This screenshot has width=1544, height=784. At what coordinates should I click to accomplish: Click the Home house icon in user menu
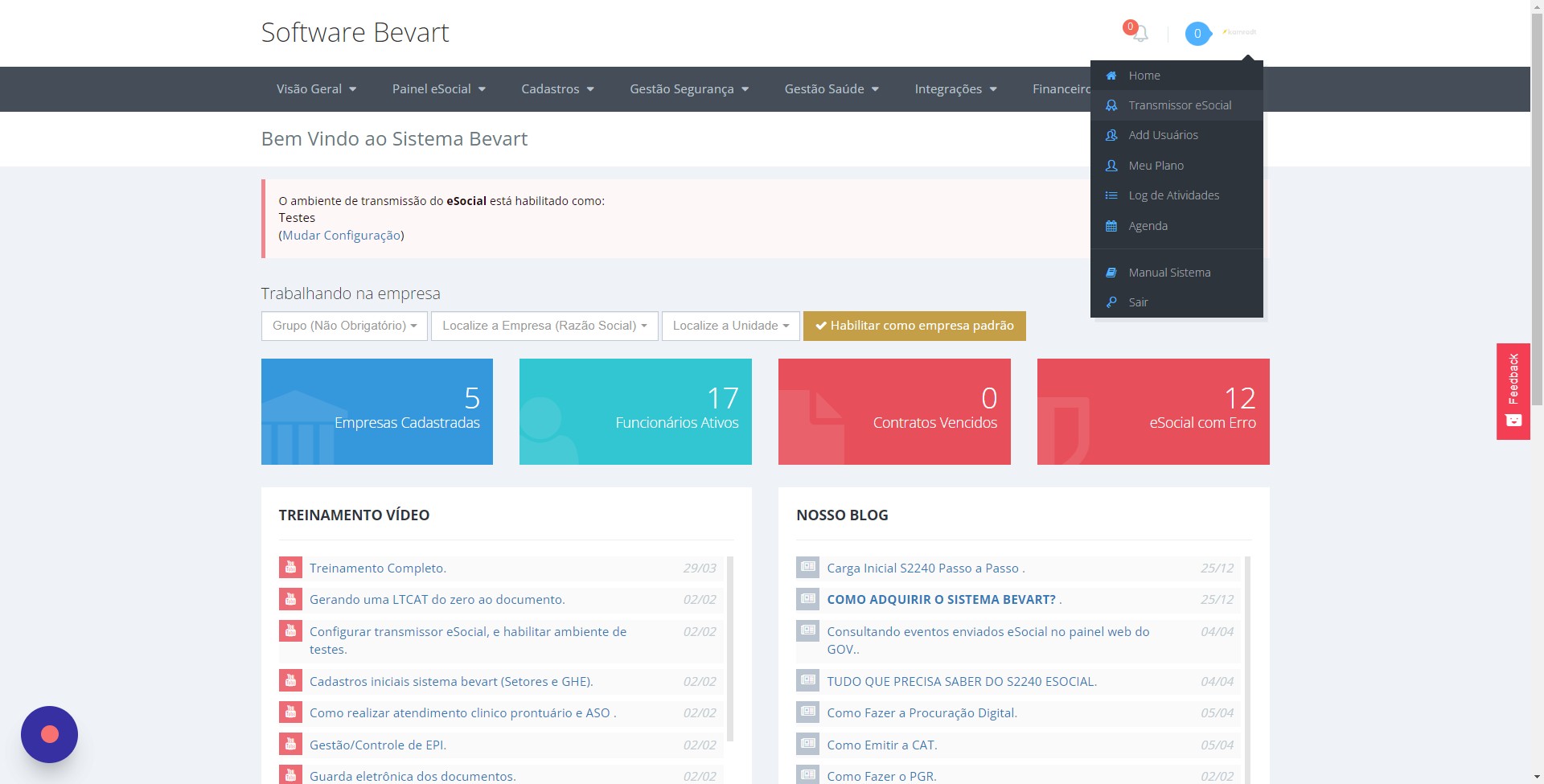(x=1111, y=76)
